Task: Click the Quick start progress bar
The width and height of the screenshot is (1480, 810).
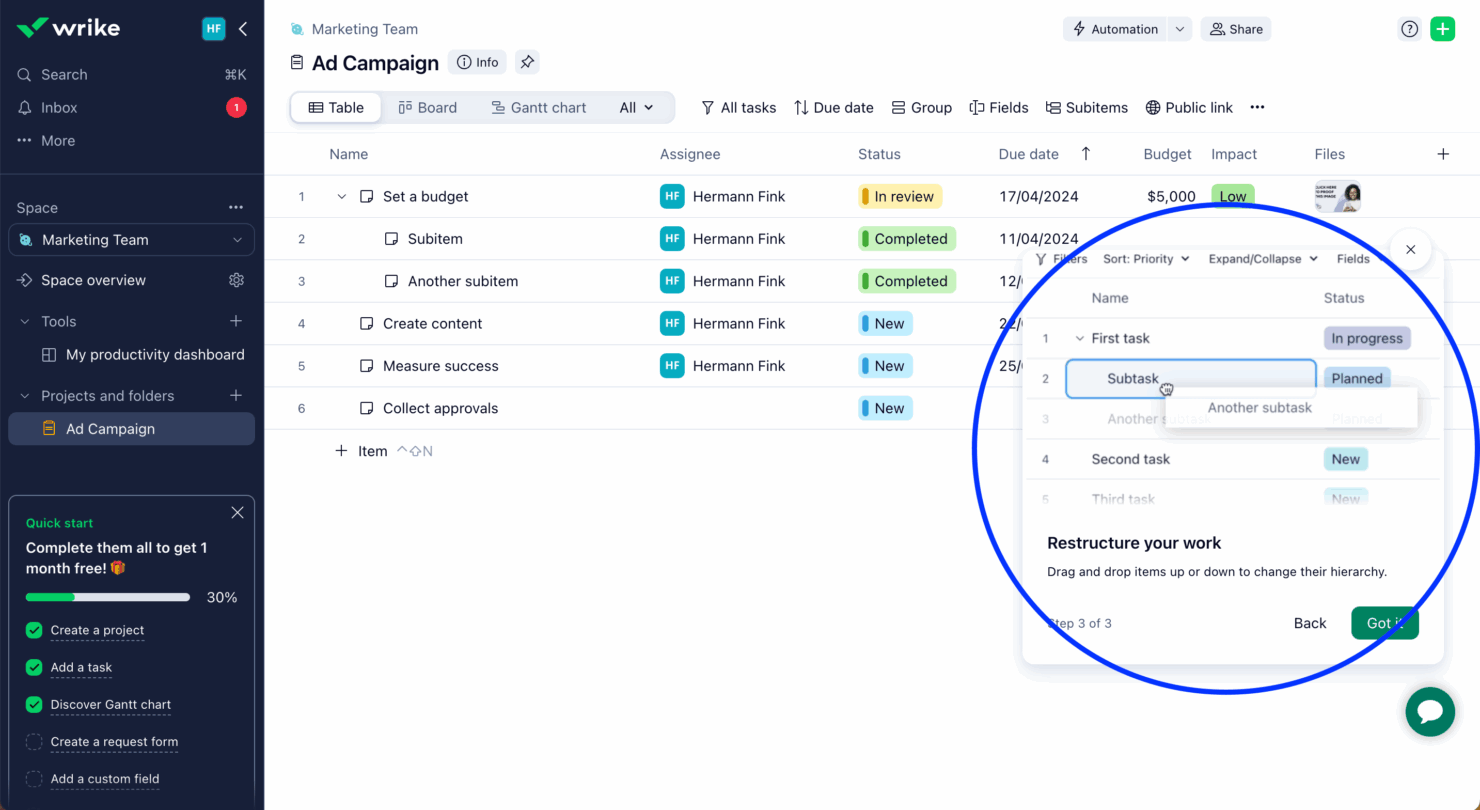Action: click(108, 597)
